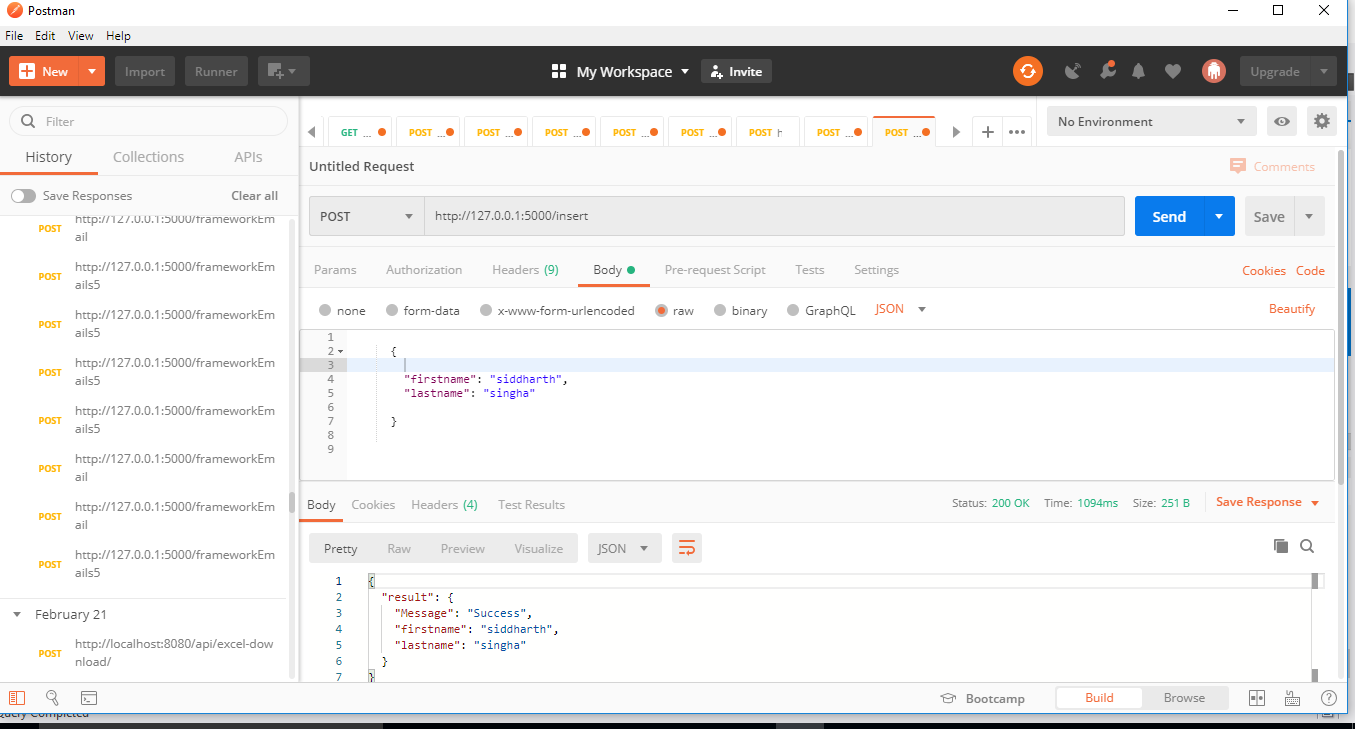Click the blue Send button
1355x729 pixels.
(x=1169, y=216)
